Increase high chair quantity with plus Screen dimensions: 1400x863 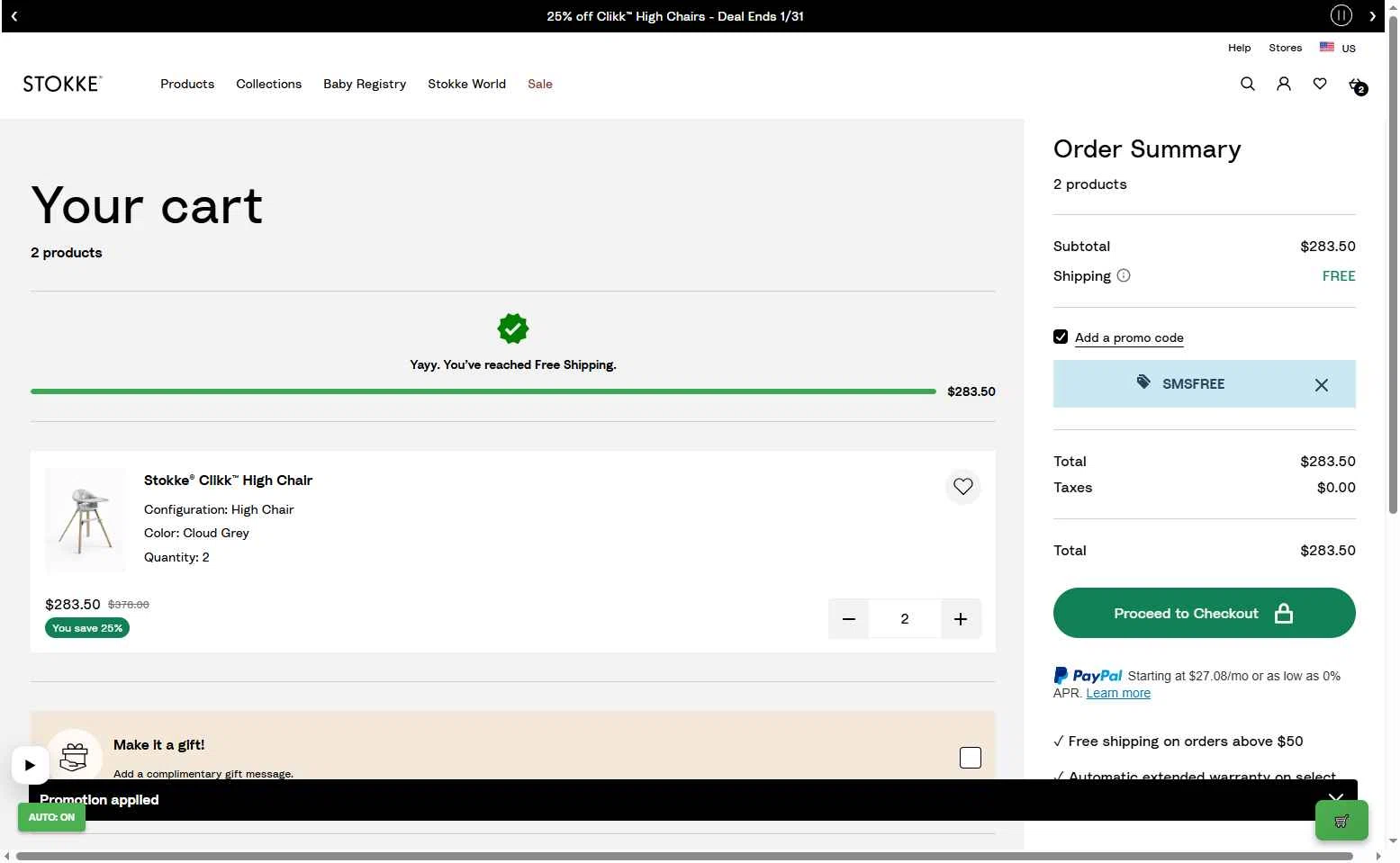(961, 619)
